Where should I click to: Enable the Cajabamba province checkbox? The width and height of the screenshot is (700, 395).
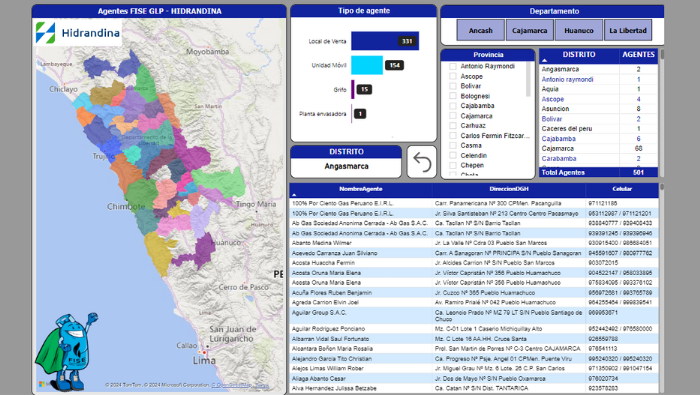tap(452, 106)
